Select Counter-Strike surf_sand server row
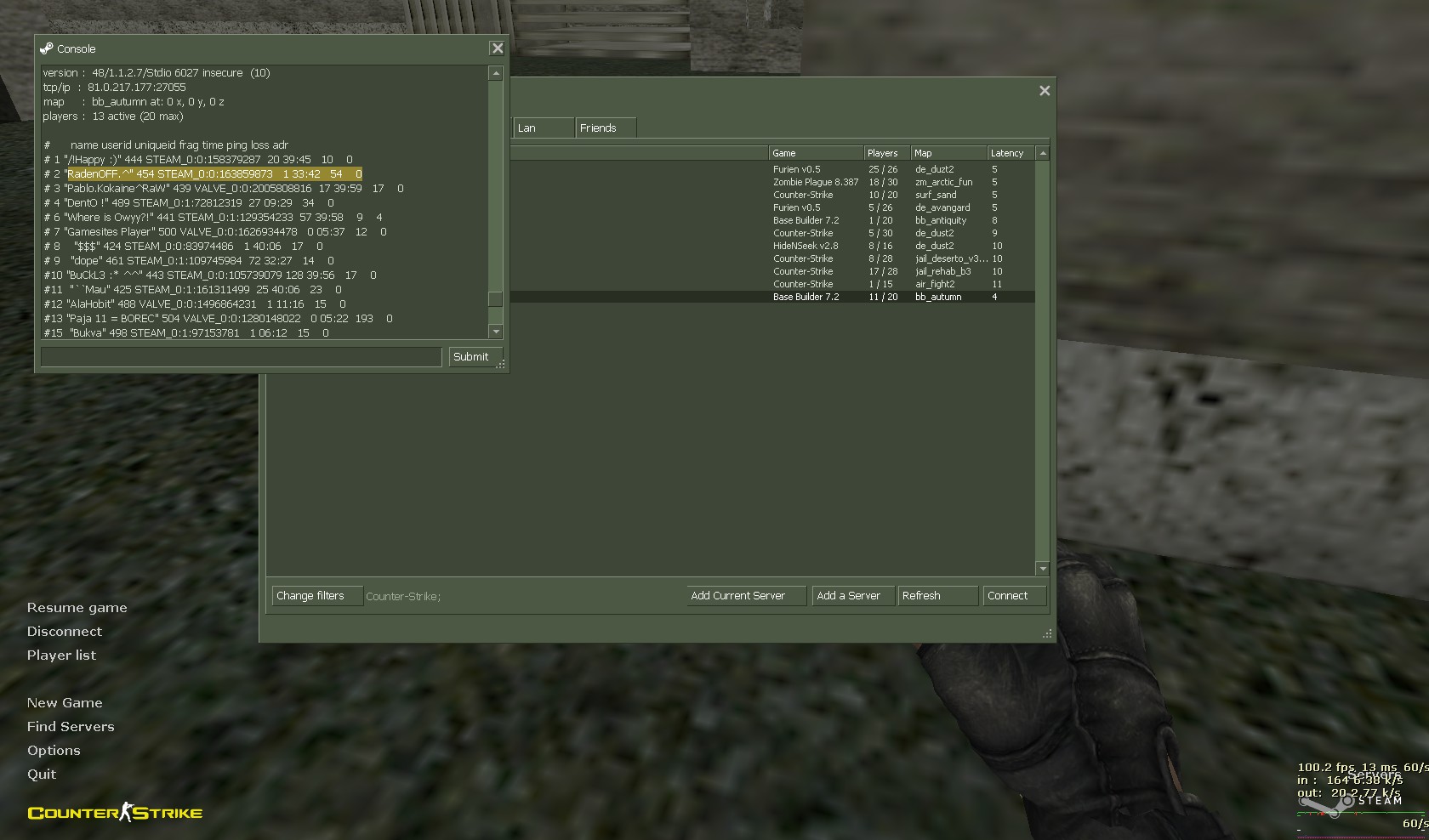This screenshot has width=1429, height=840. pos(772,195)
